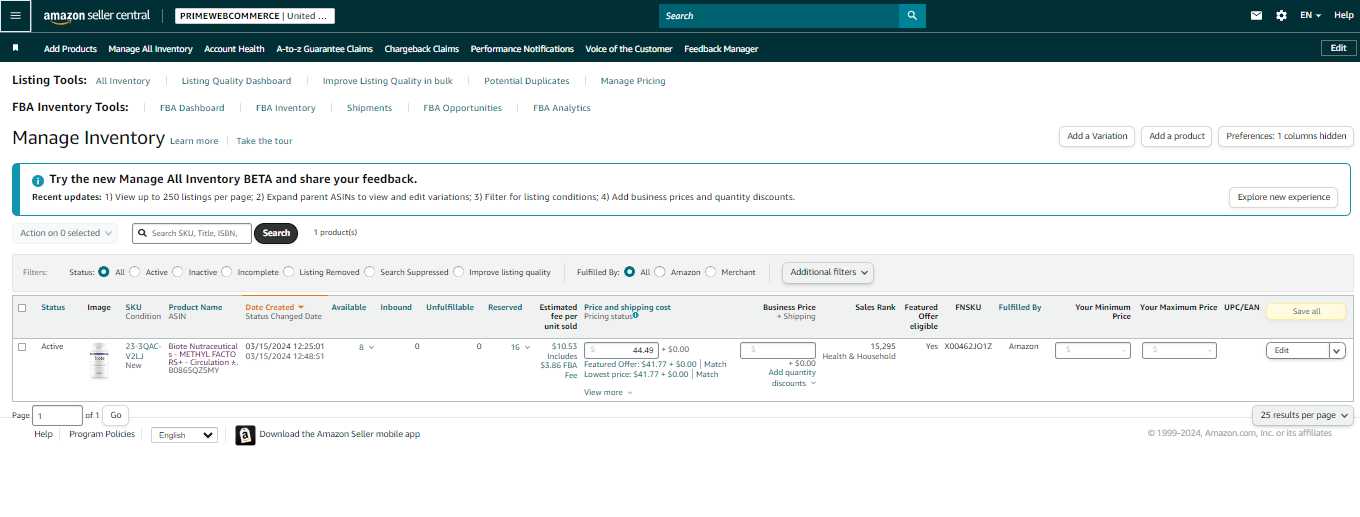Open A-to-z Guarantee Claims menu item
The height and width of the screenshot is (517, 1360).
[324, 48]
